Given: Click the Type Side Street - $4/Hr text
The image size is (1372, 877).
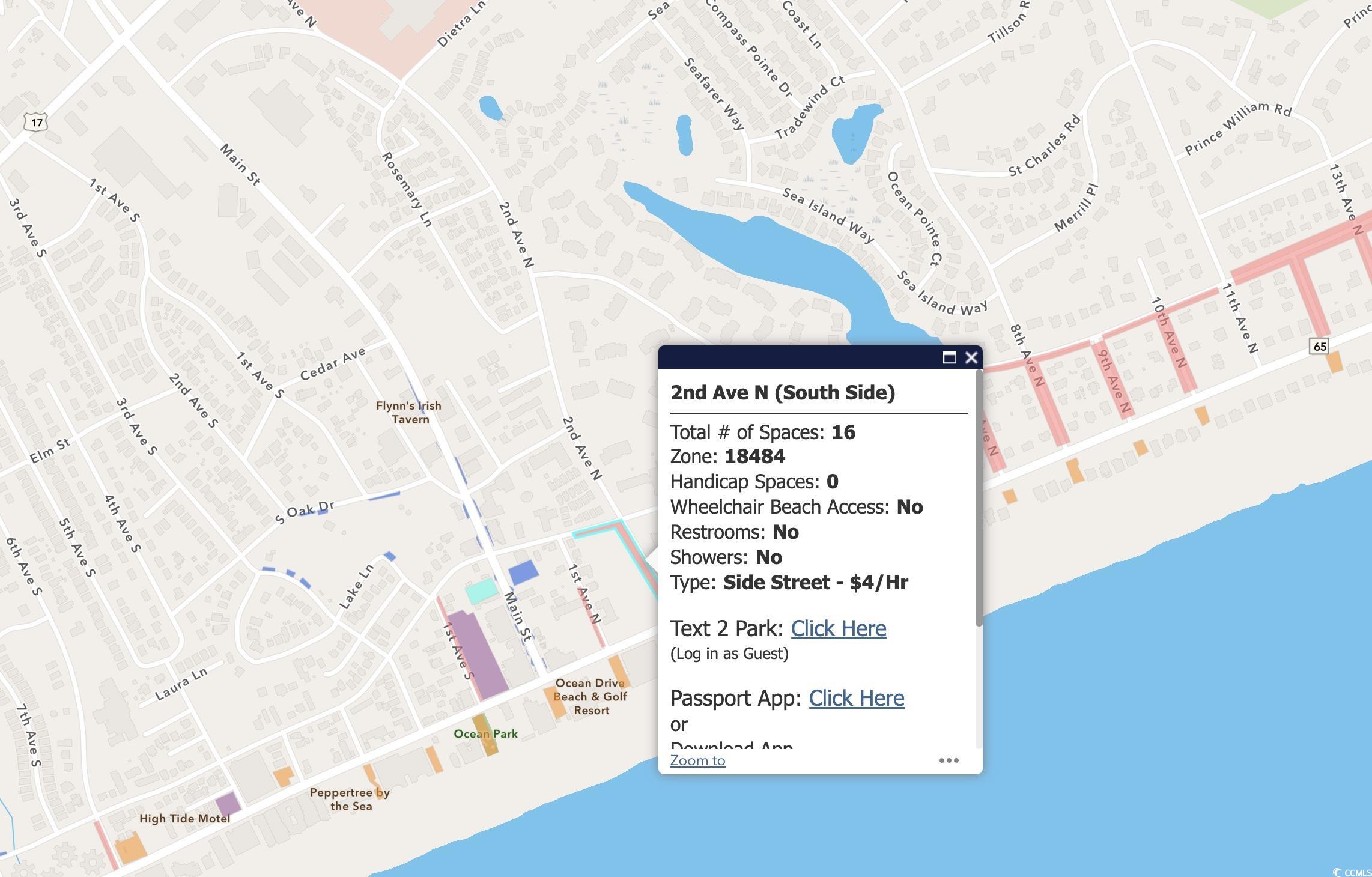Looking at the screenshot, I should click(x=789, y=583).
